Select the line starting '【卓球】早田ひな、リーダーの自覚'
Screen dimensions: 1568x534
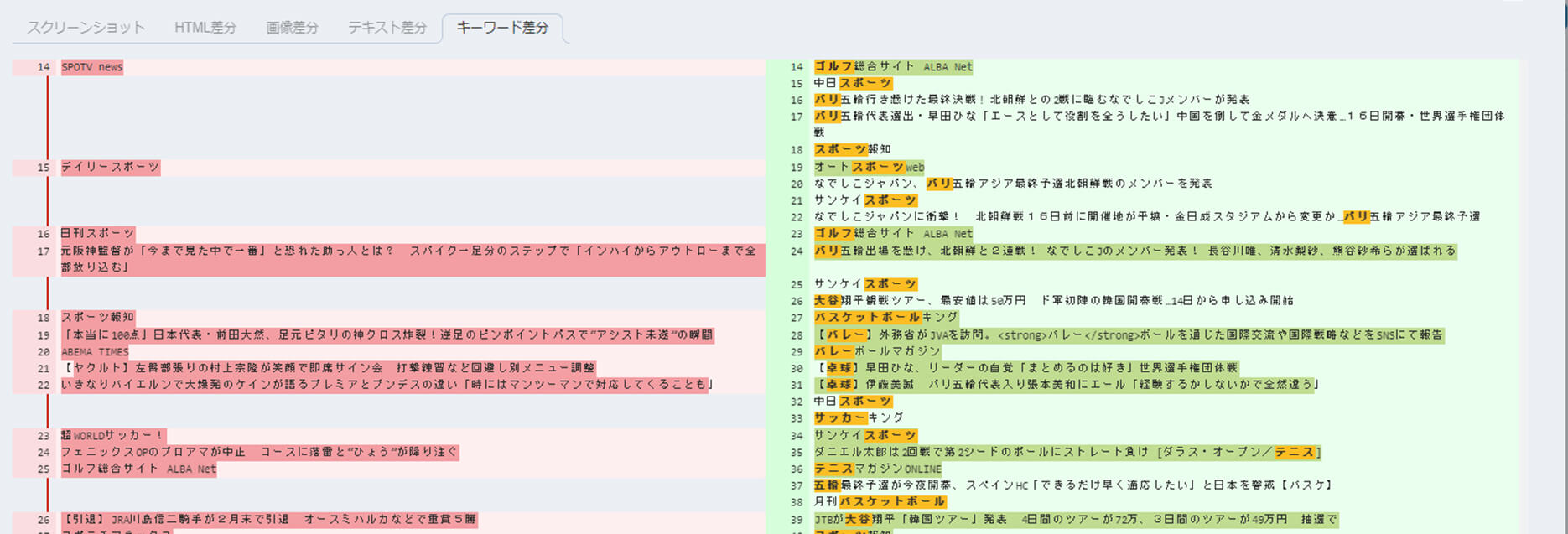[1026, 368]
